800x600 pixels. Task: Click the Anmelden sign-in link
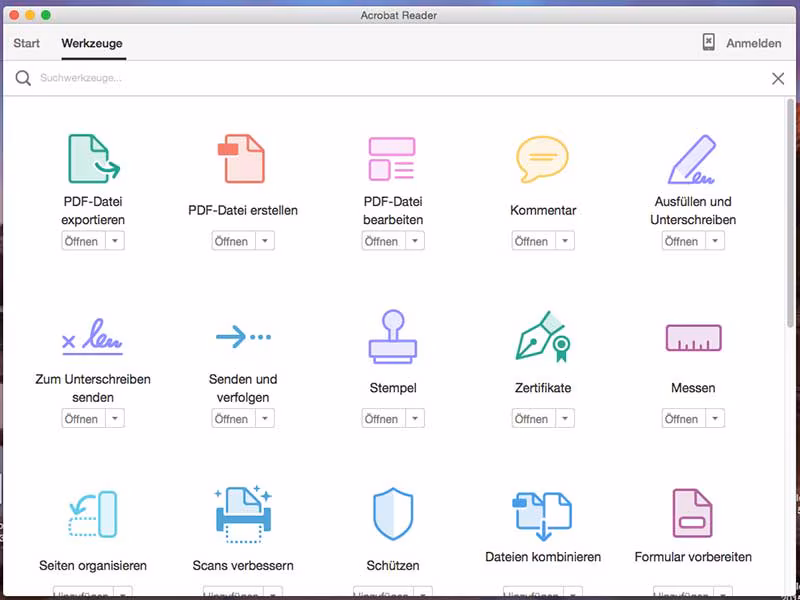pyautogui.click(x=754, y=43)
